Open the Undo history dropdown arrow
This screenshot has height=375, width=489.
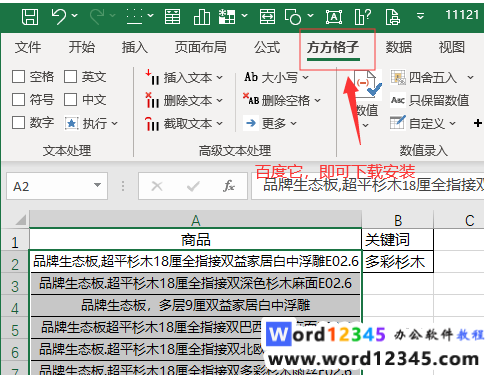coord(74,16)
